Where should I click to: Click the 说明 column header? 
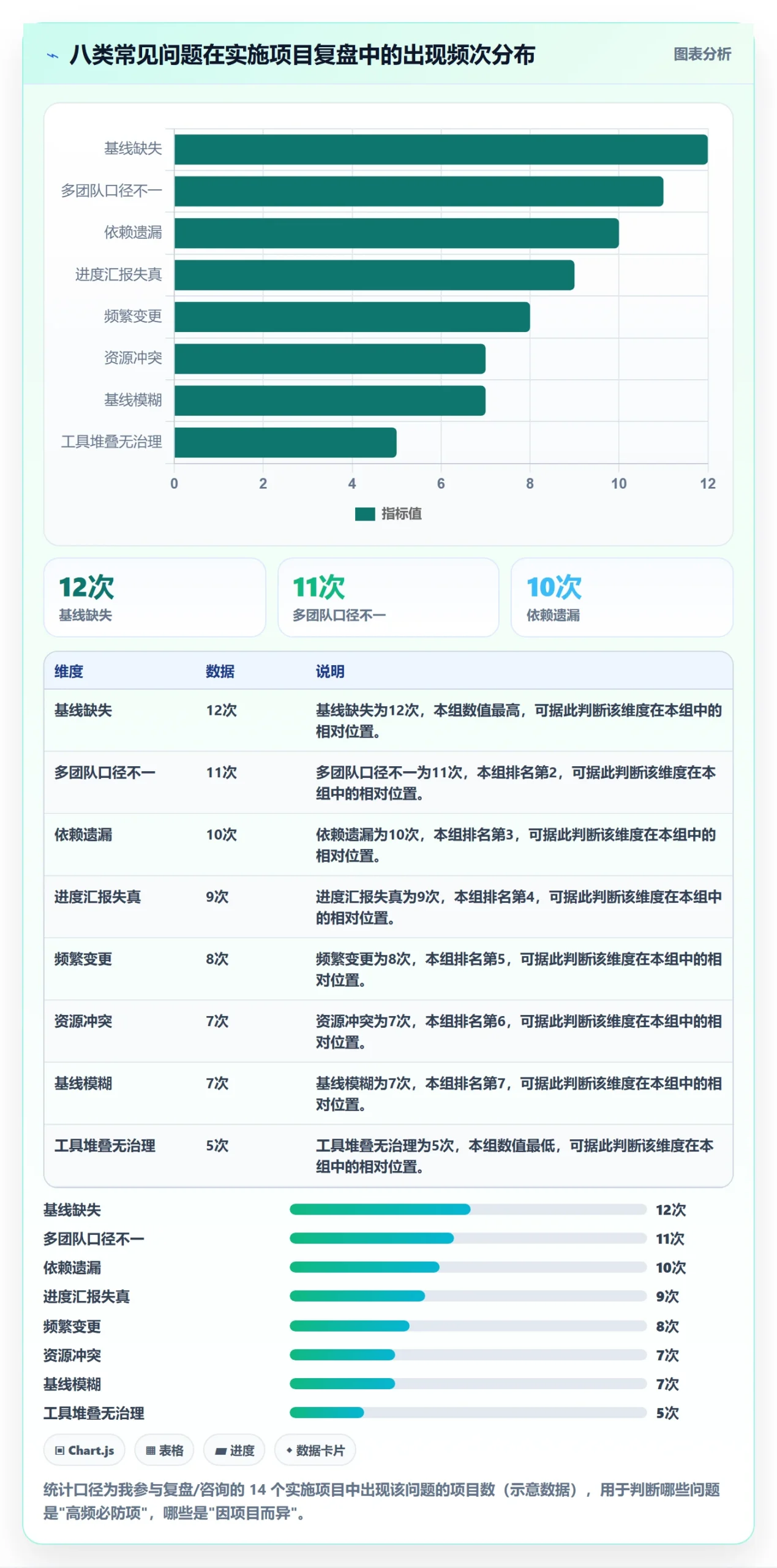(330, 671)
